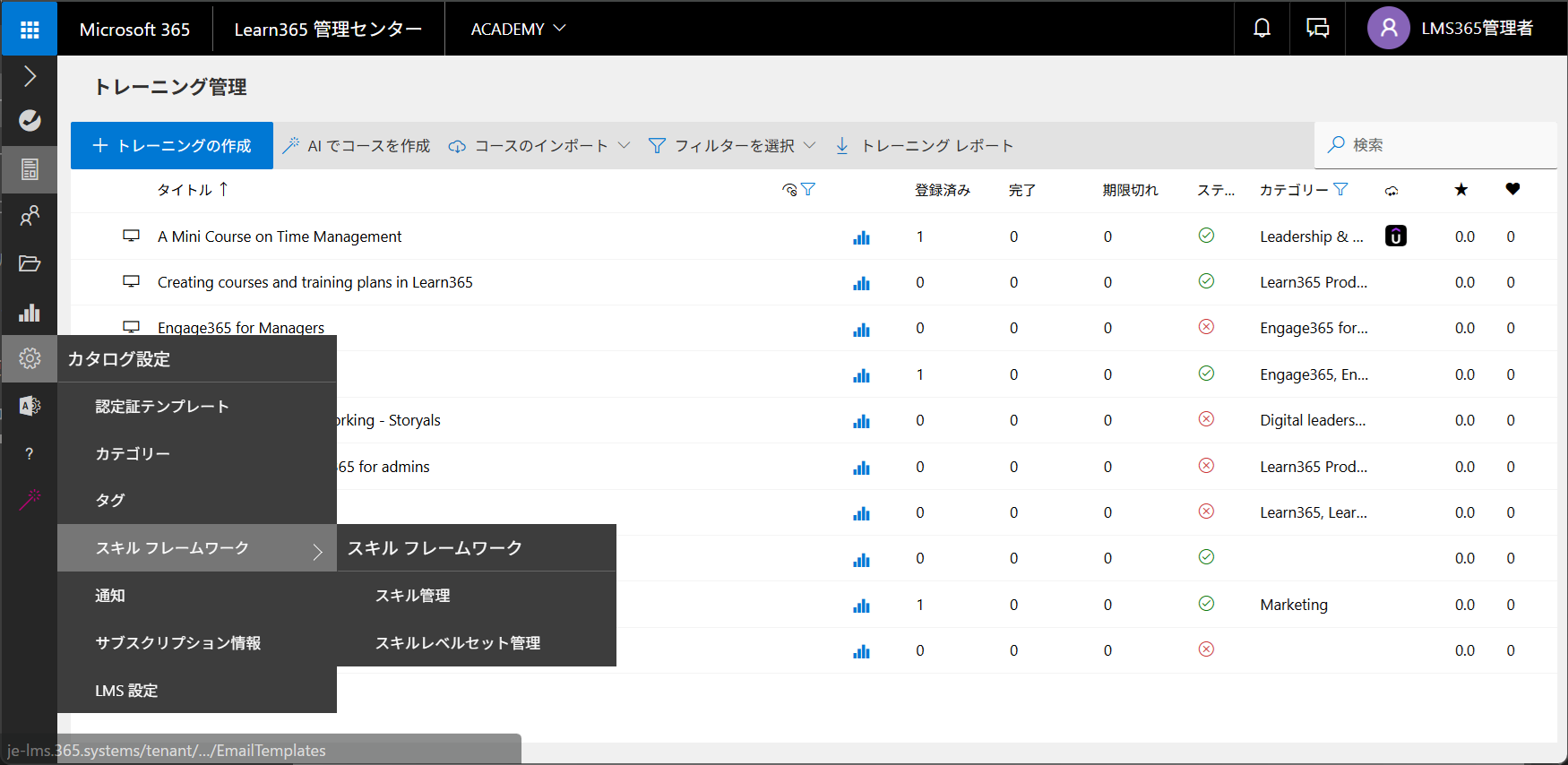Select タグ in catalog settings menu
Viewport: 1568px width, 765px height.
(197, 500)
